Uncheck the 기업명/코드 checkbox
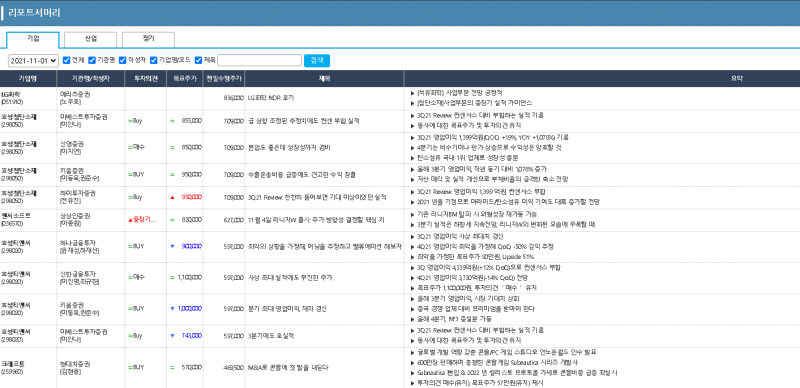The height and width of the screenshot is (388, 800). pyautogui.click(x=154, y=60)
